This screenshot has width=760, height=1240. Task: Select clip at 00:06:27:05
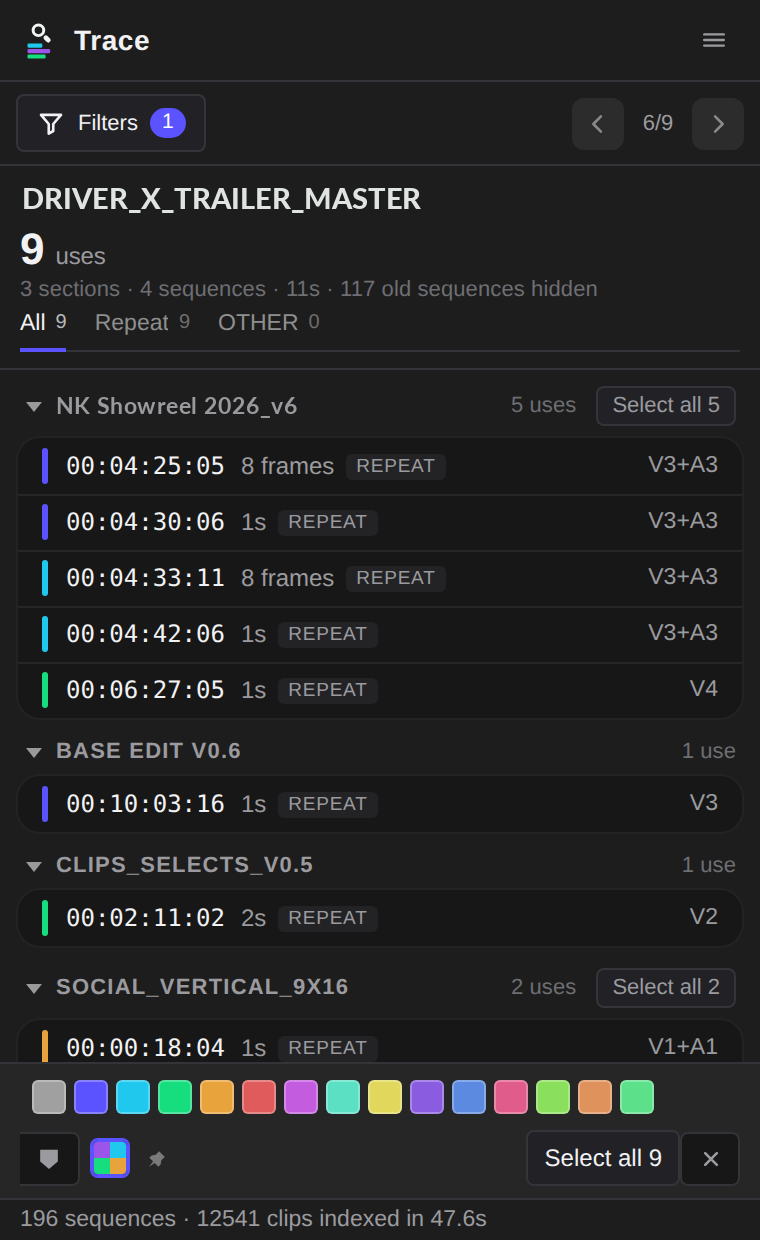click(380, 690)
